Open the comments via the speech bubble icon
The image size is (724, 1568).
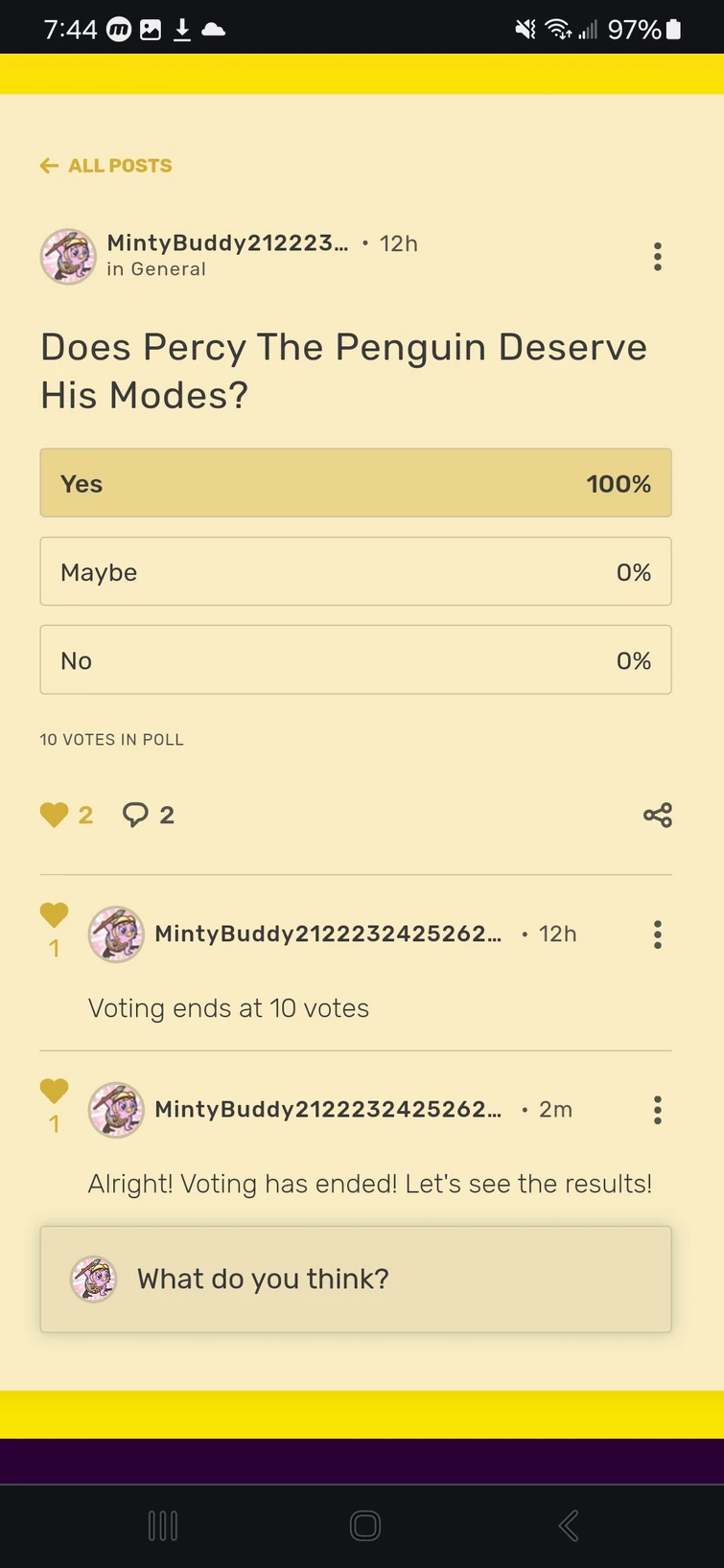click(x=135, y=814)
